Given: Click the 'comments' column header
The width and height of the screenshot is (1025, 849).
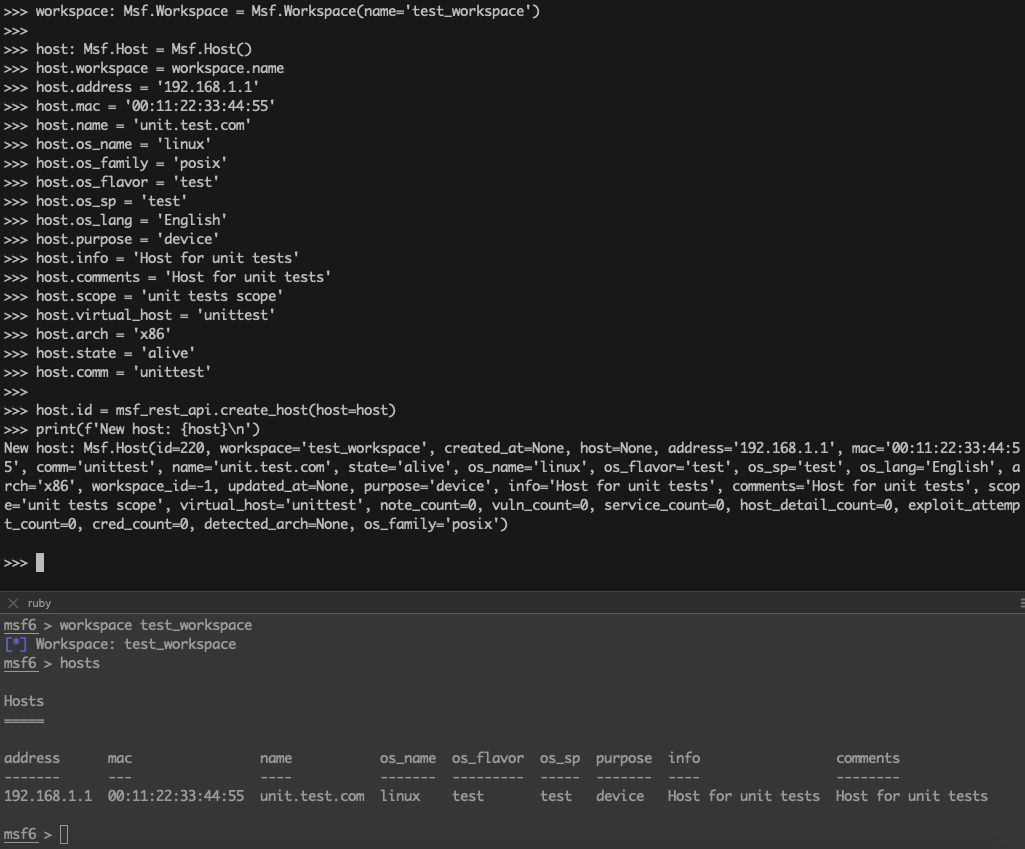Looking at the screenshot, I should (868, 757).
